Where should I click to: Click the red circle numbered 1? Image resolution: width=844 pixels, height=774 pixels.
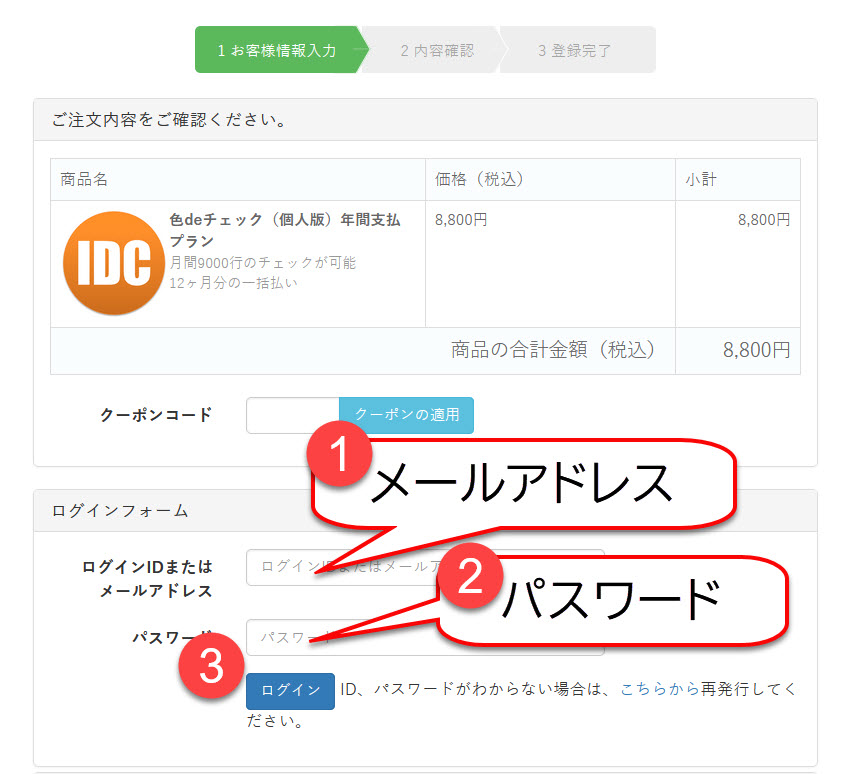[338, 457]
